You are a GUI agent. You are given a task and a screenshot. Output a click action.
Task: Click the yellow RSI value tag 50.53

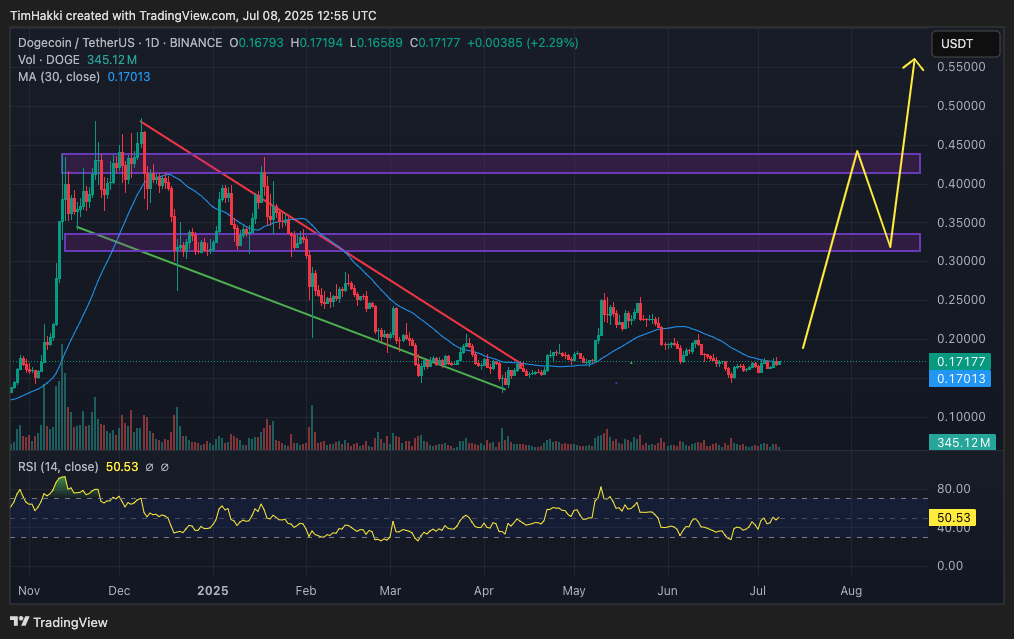click(x=964, y=517)
